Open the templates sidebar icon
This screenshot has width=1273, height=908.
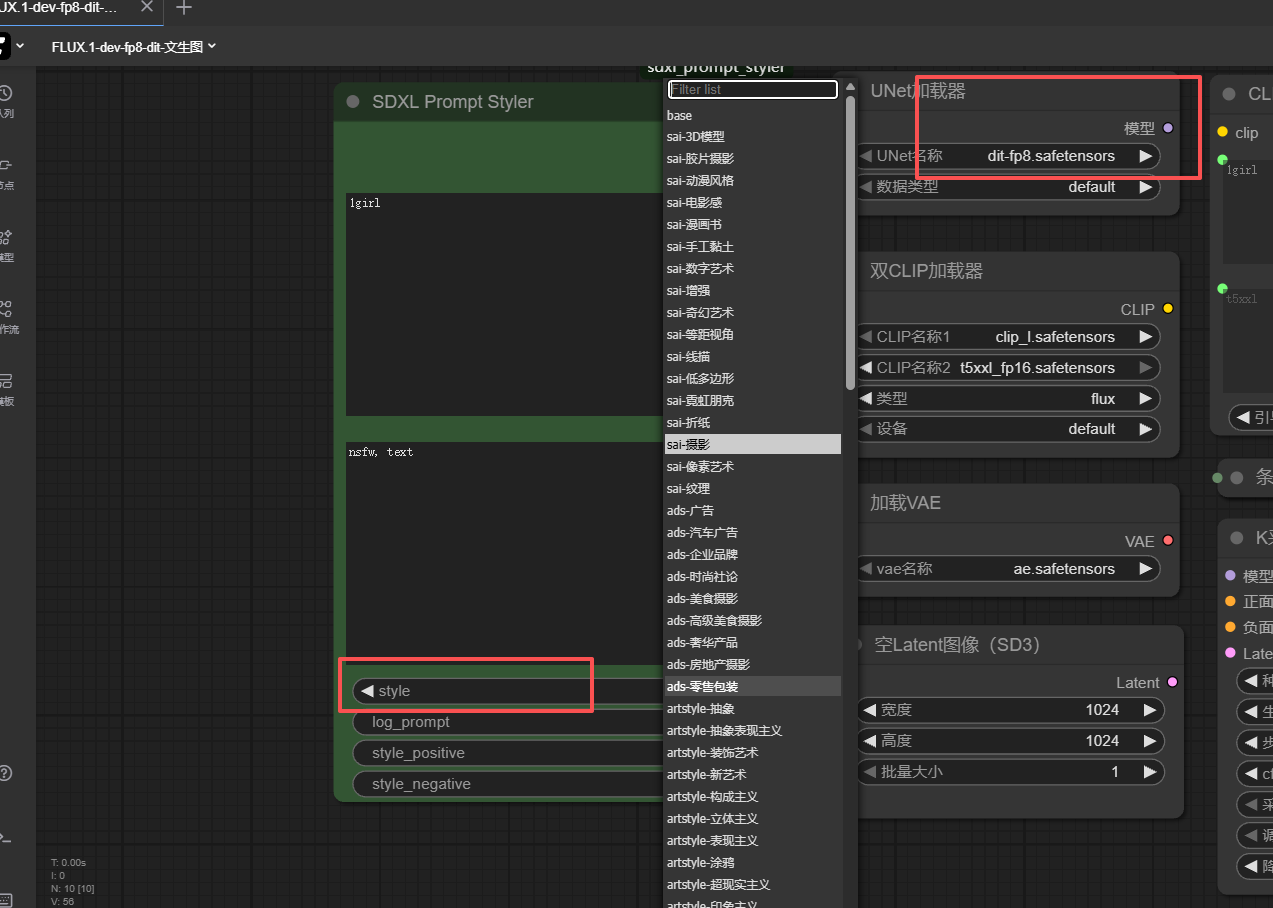point(6,385)
